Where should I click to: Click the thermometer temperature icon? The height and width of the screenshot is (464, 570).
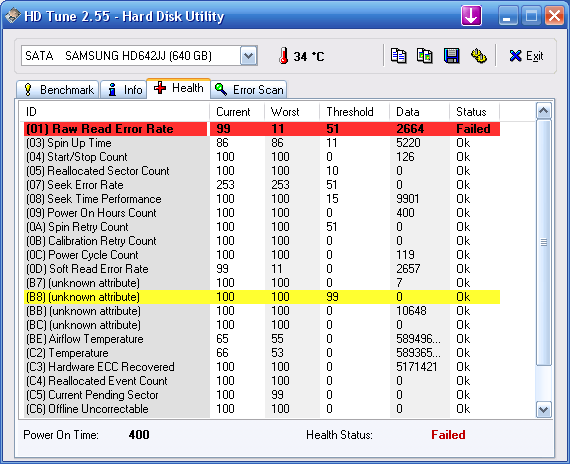(x=284, y=56)
